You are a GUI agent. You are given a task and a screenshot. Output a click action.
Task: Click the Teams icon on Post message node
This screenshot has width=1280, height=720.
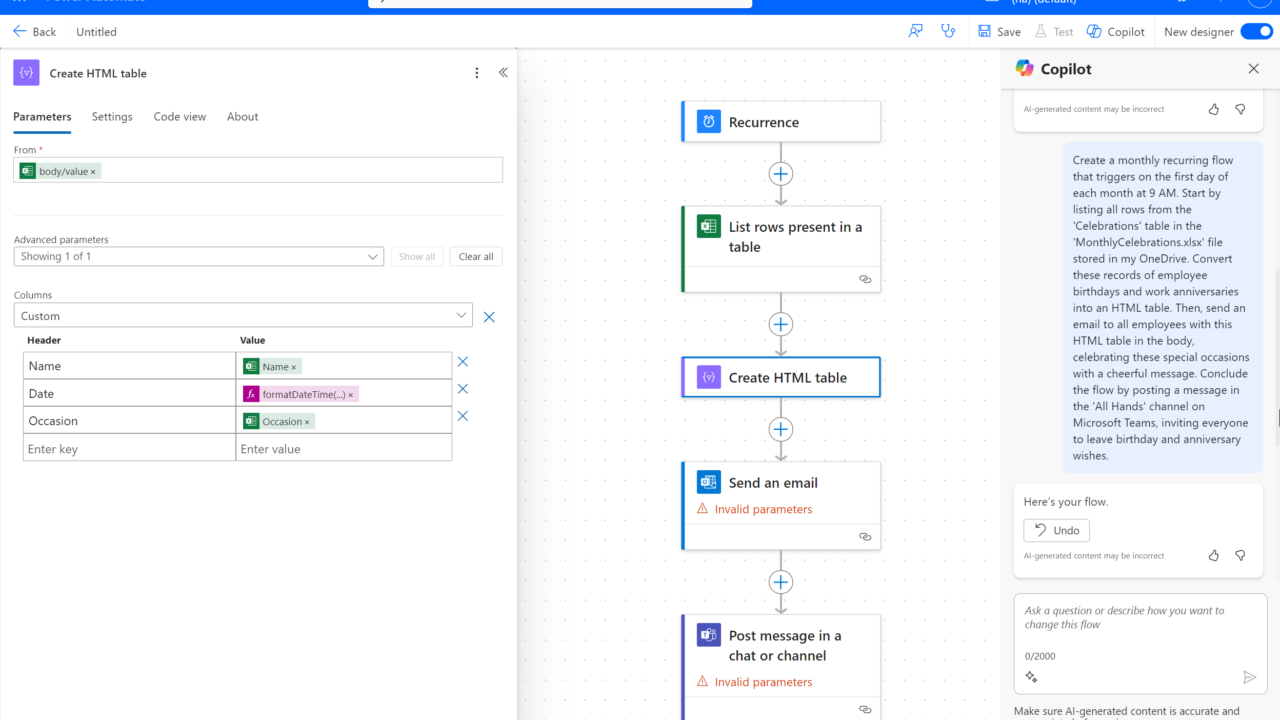pos(709,635)
